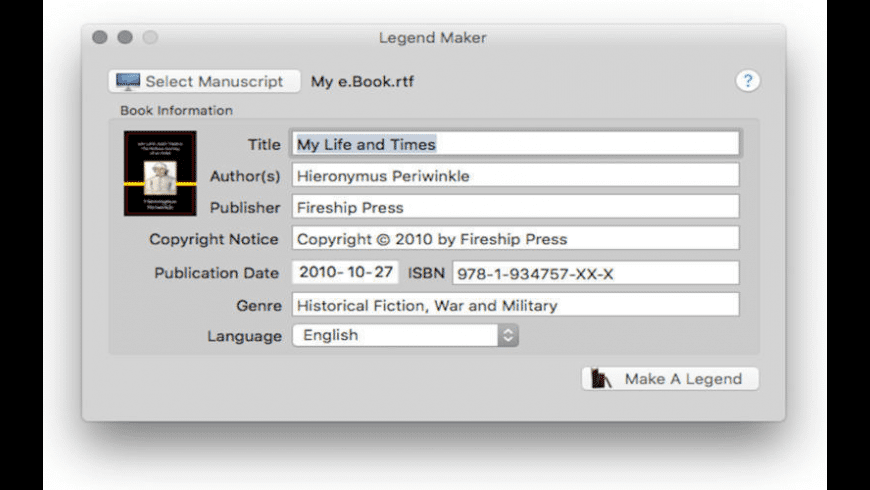Click the Book Information section label
This screenshot has height=490, width=870.
(176, 110)
